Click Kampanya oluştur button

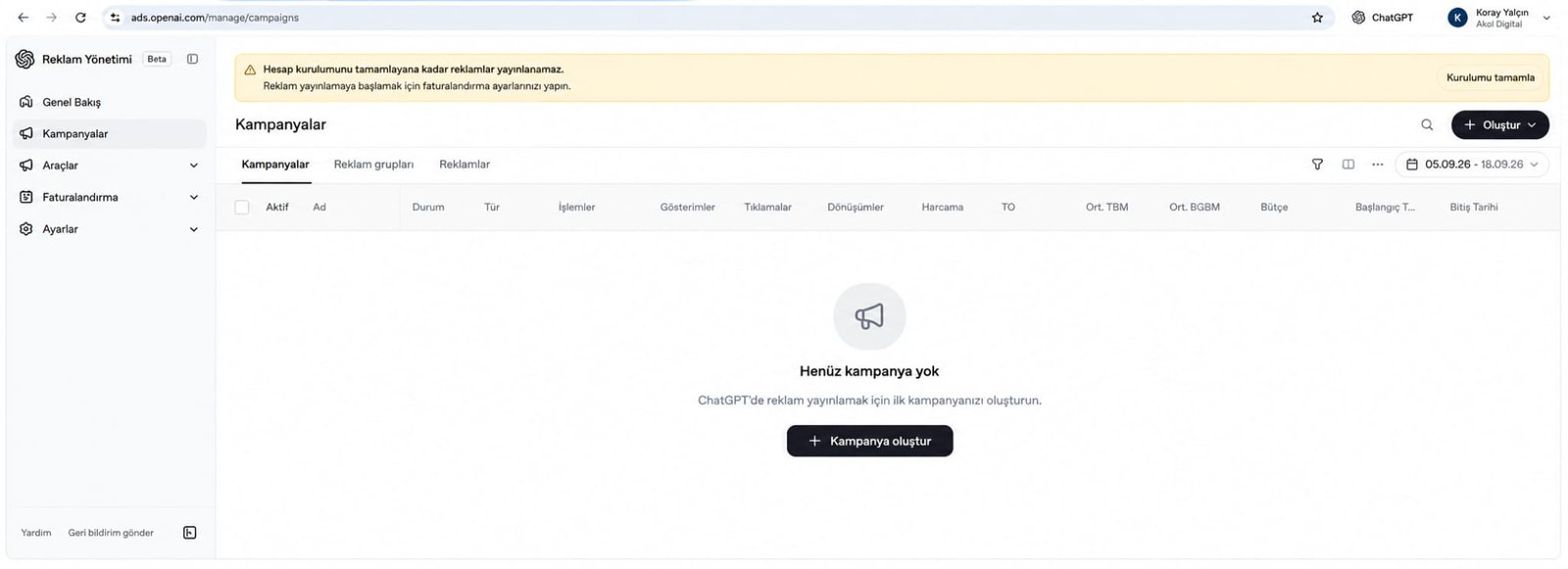click(x=869, y=441)
